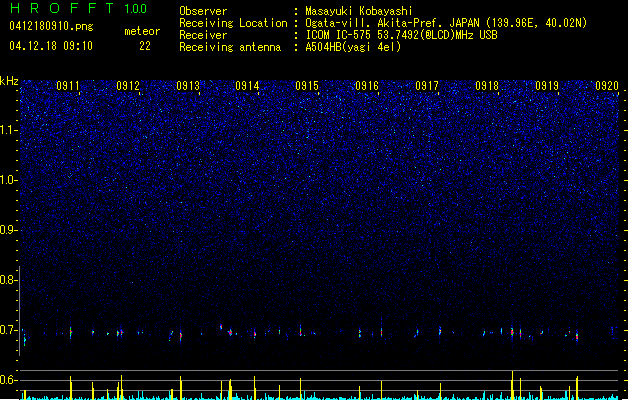Click the kHz axis unit label

9,81
